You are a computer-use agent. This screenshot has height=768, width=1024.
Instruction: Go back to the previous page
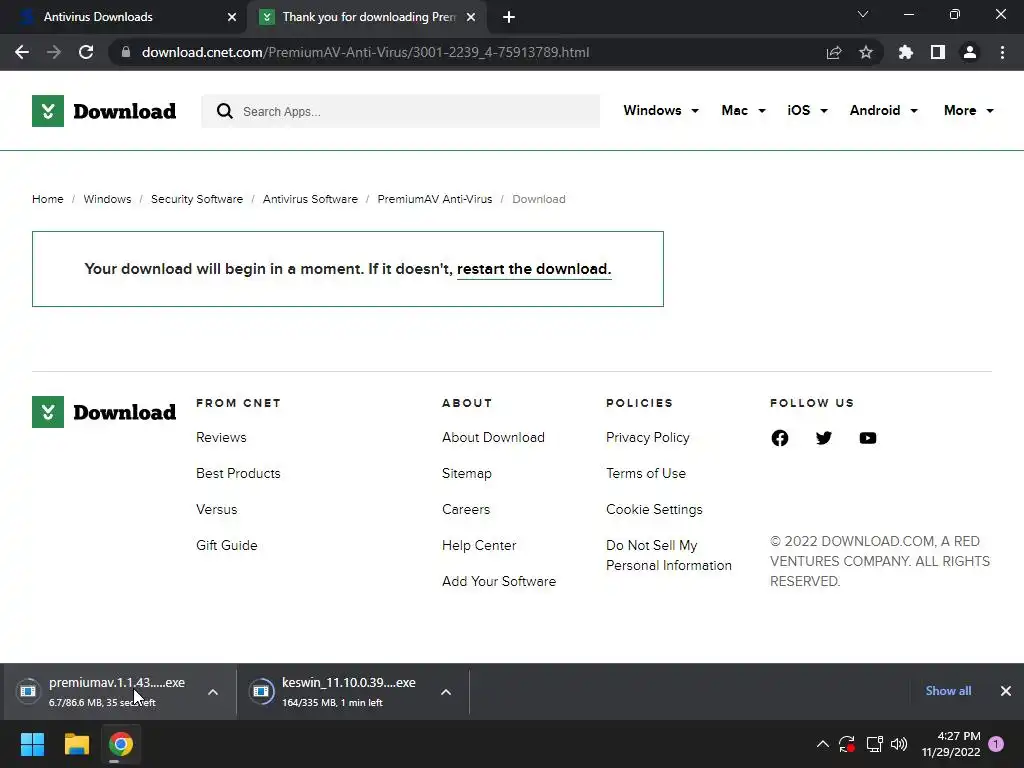pyautogui.click(x=22, y=52)
